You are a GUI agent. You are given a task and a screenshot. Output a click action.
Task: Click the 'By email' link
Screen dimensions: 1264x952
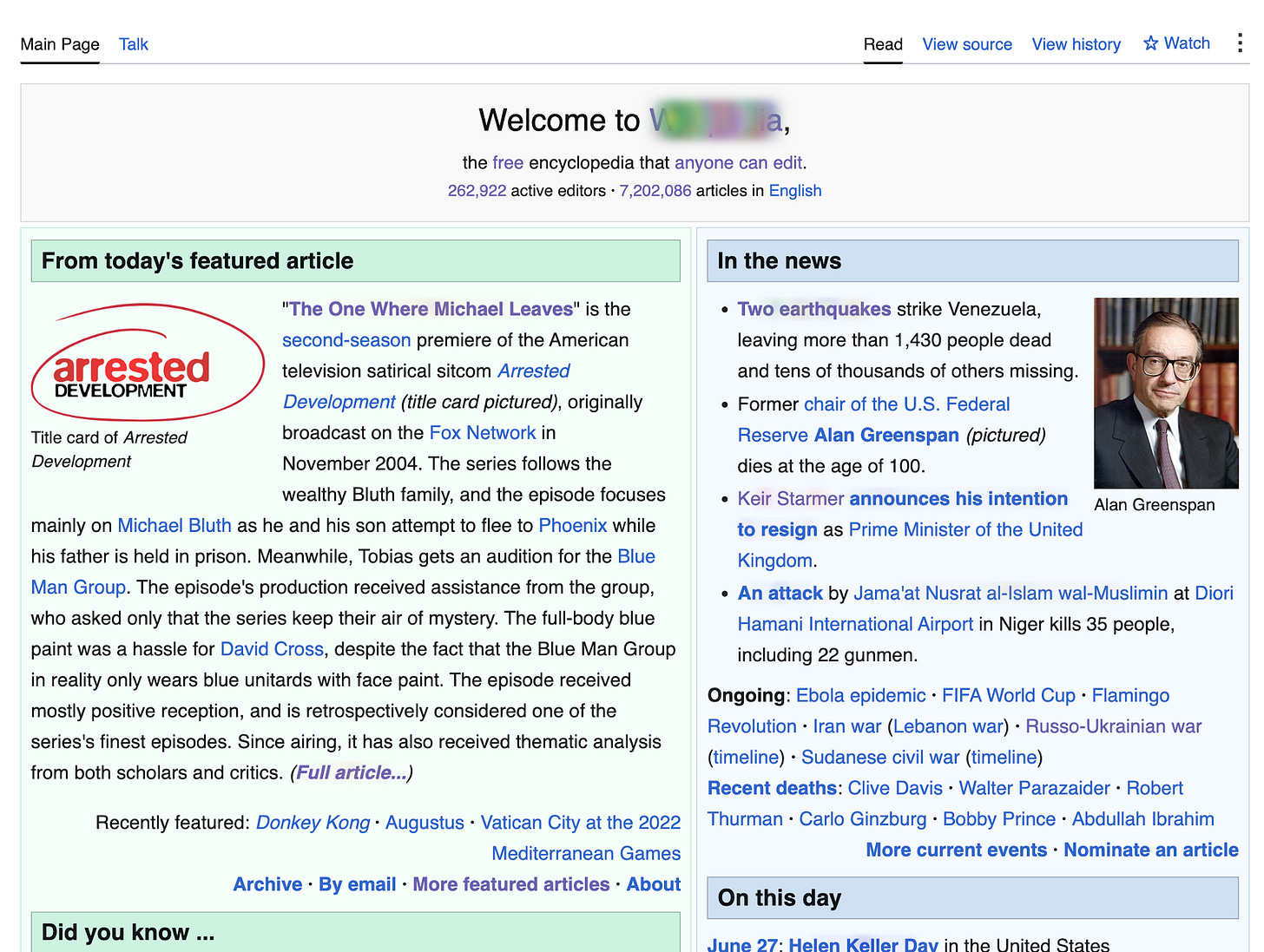[357, 884]
